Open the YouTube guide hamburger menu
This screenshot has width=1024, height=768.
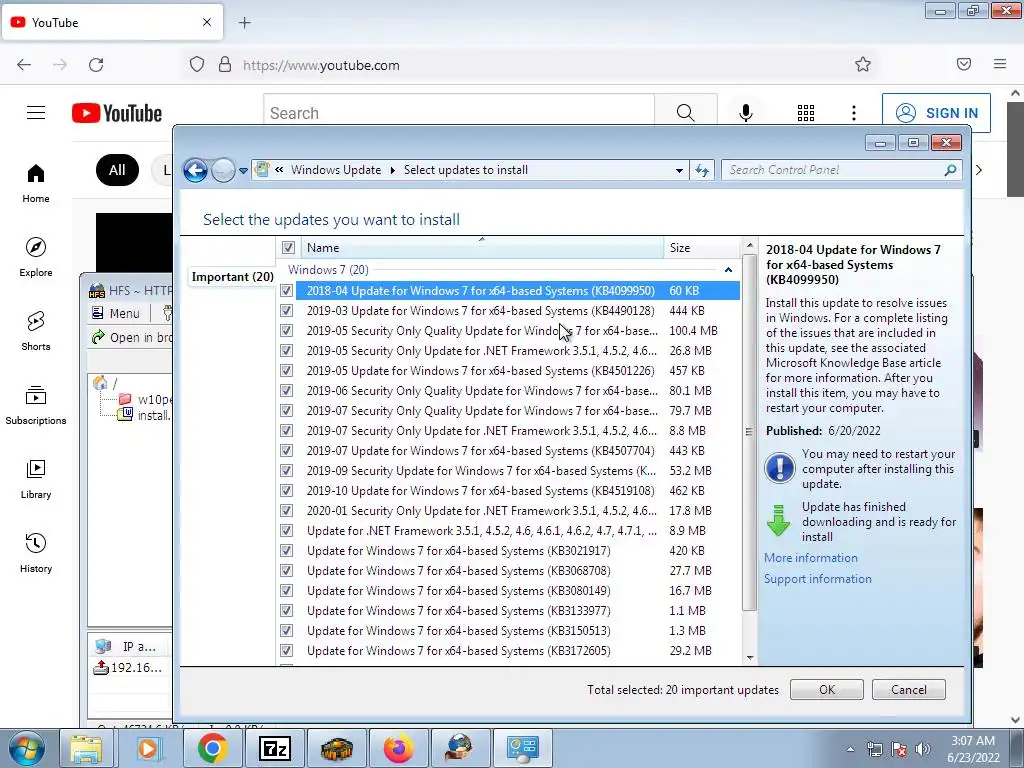pos(36,113)
